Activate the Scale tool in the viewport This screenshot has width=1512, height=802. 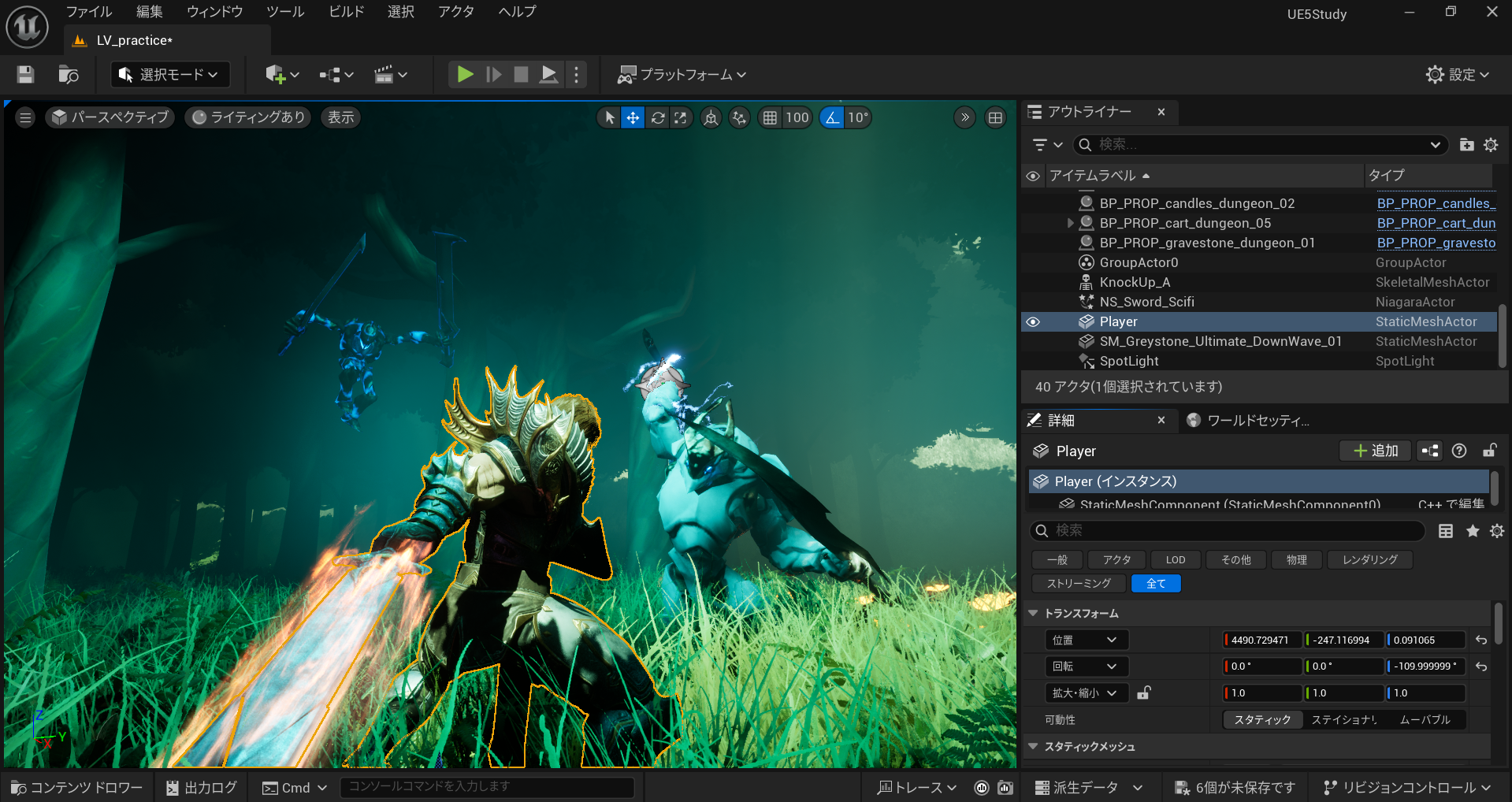click(681, 117)
